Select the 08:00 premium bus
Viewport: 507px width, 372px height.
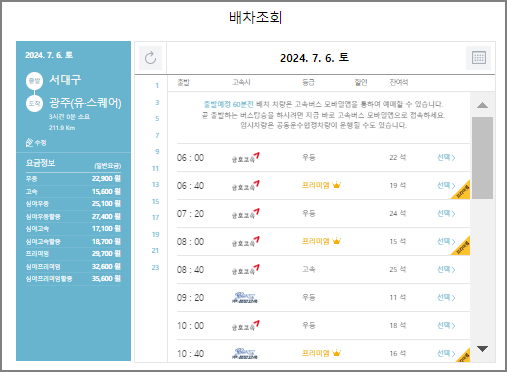coord(446,241)
